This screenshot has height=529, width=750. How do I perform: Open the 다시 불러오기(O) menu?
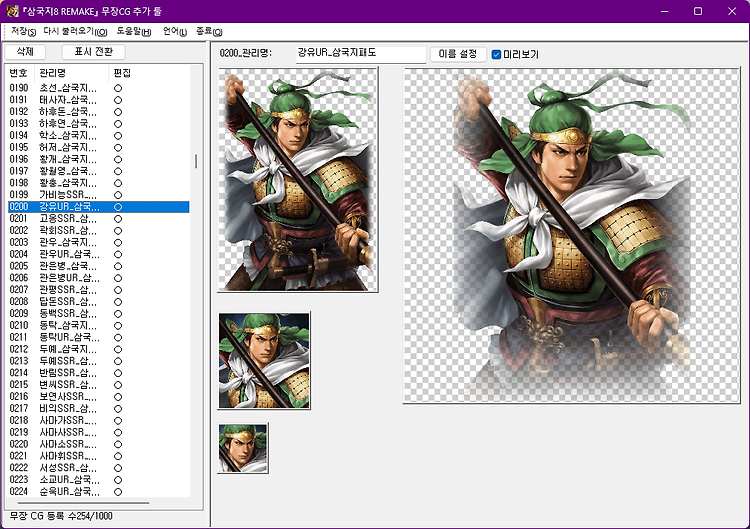[x=75, y=32]
